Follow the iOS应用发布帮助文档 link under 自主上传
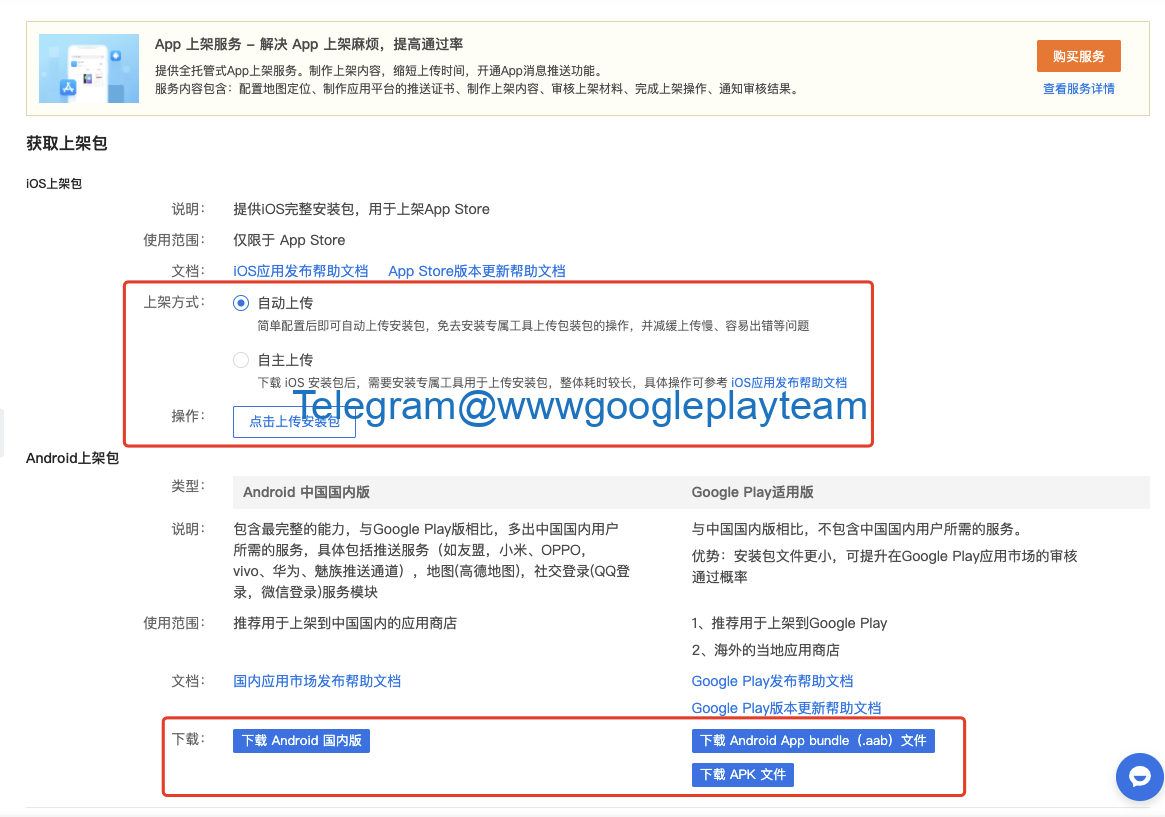Viewport: 1165px width, 817px height. tap(789, 383)
